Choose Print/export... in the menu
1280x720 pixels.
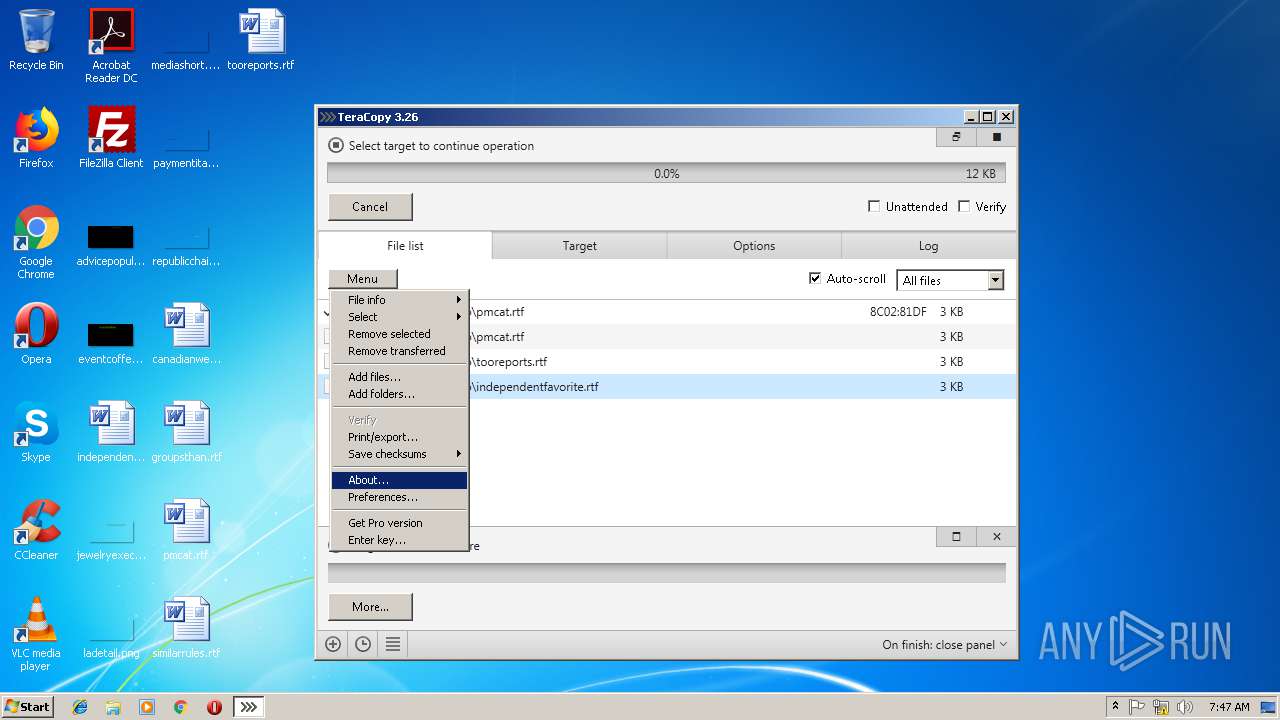(399, 437)
